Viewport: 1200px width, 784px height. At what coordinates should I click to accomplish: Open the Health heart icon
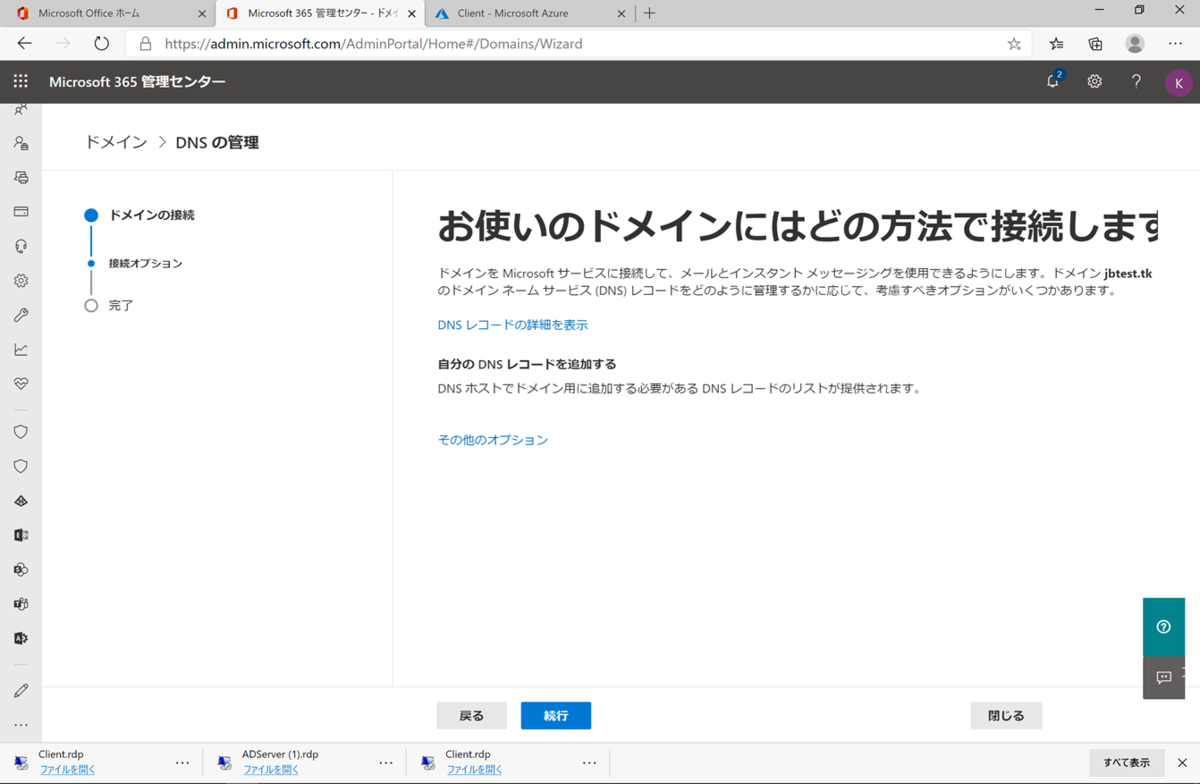click(21, 384)
